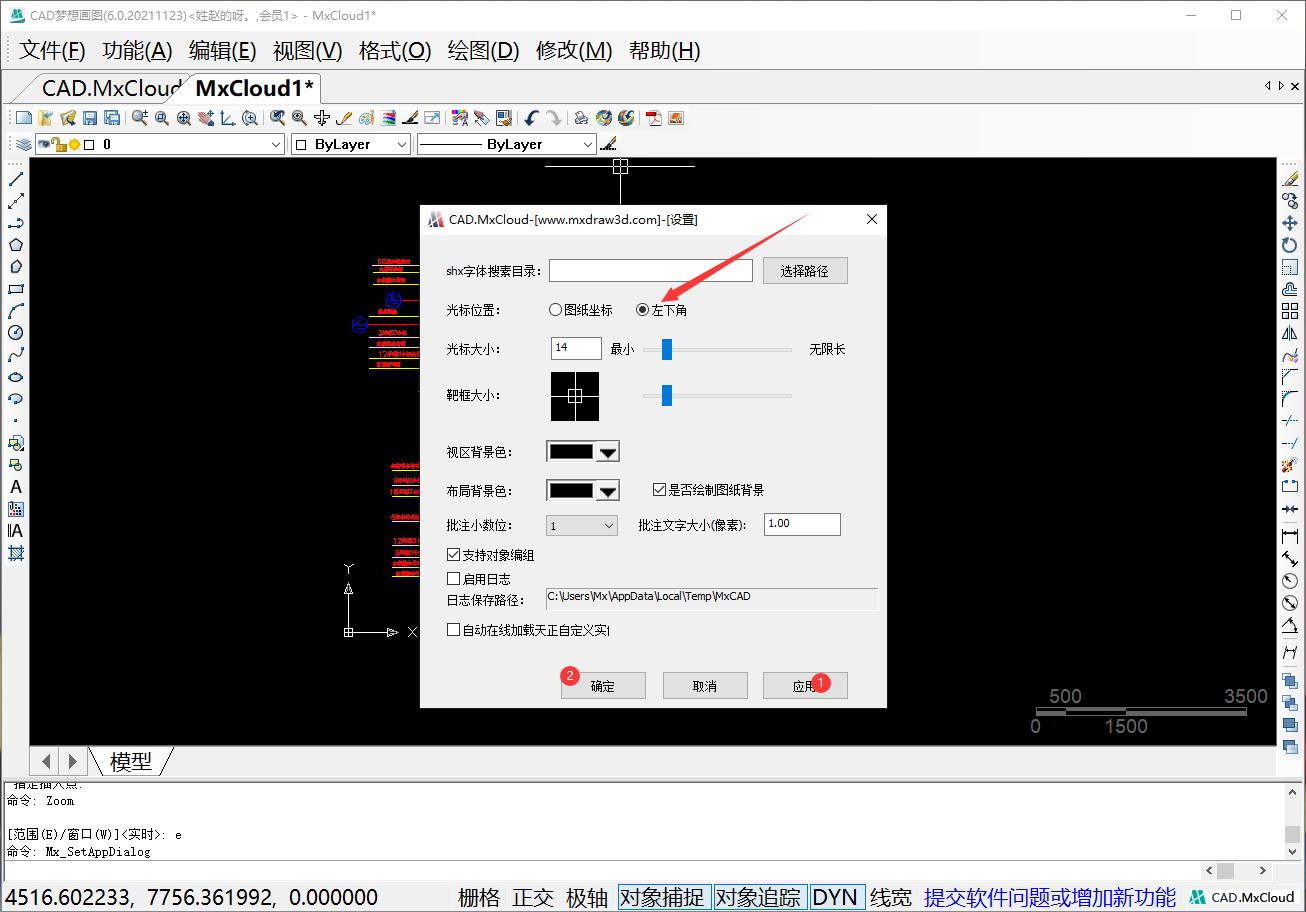Screen dimensions: 1306x912
Task: Click the Mirror tool in the right toolbar
Action: point(1290,331)
